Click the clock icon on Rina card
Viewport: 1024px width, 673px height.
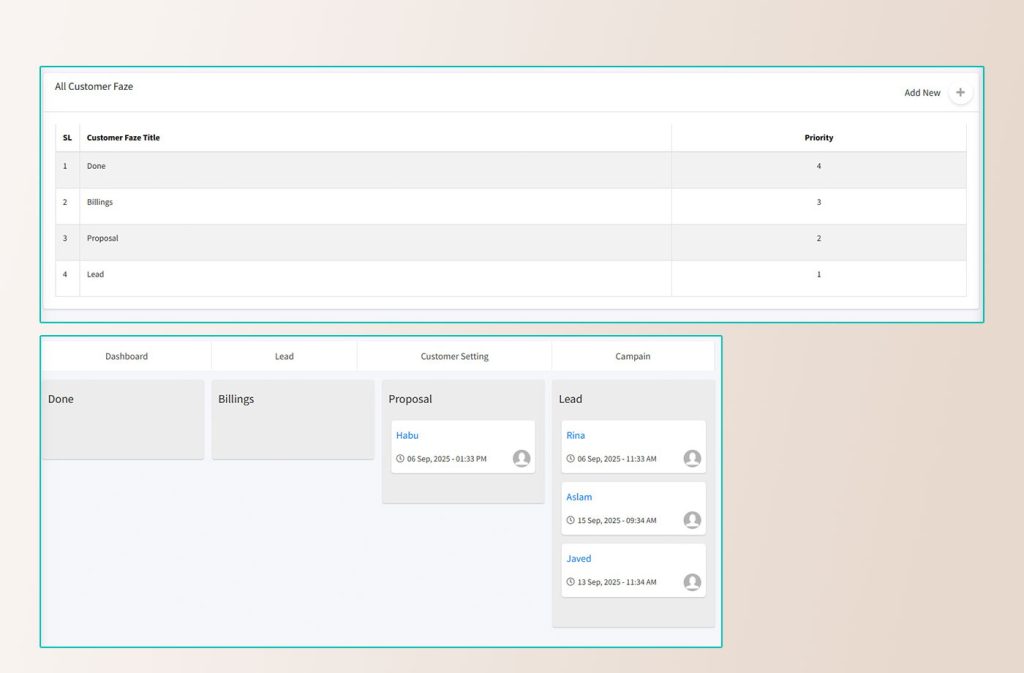point(571,459)
